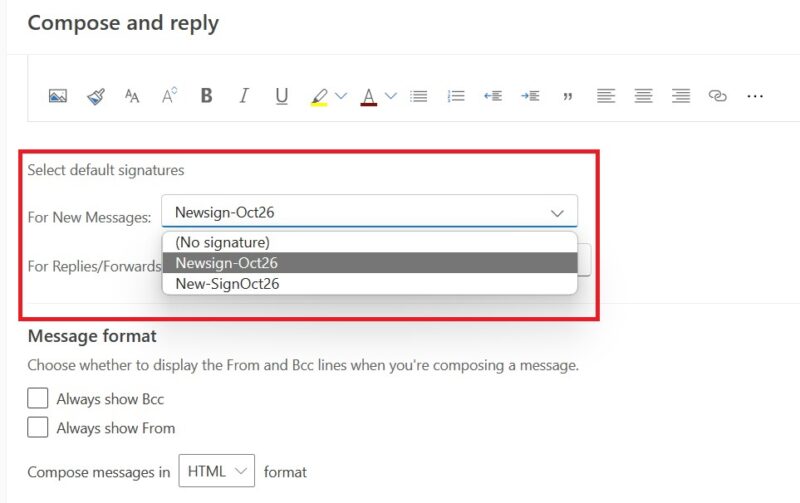
Task: Click the Compose and reply heading
Action: click(123, 23)
